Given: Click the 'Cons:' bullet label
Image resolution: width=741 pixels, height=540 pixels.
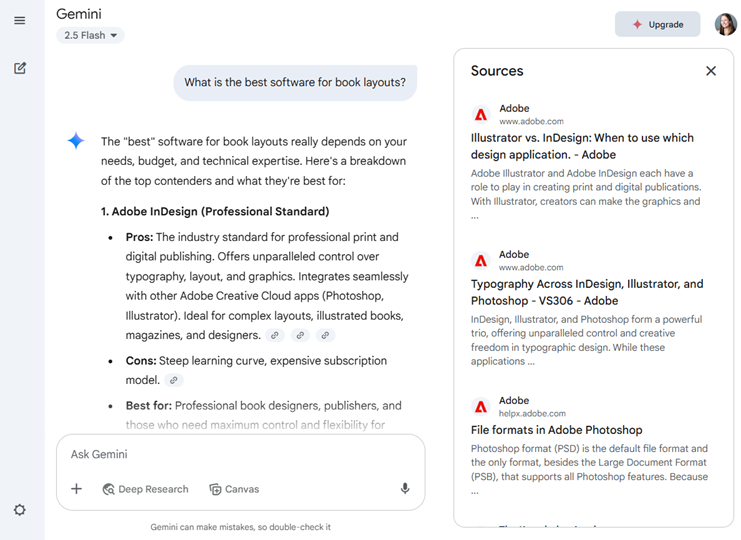Looking at the screenshot, I should tap(141, 360).
